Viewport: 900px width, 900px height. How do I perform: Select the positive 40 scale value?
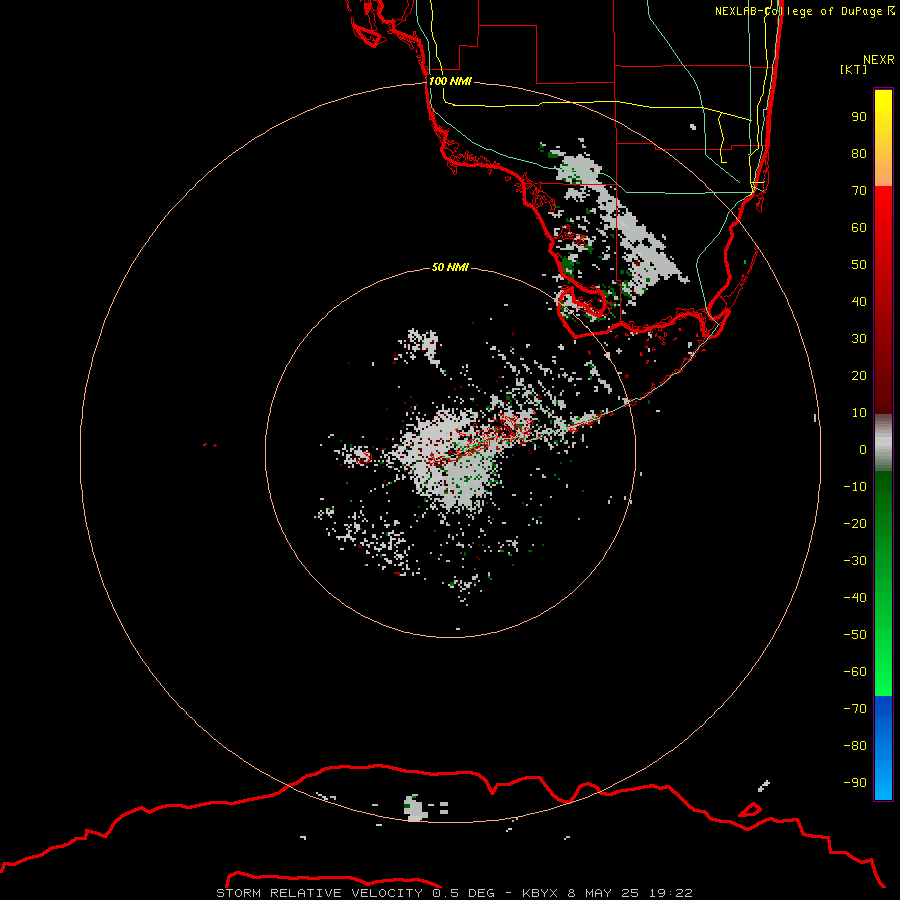[x=859, y=302]
